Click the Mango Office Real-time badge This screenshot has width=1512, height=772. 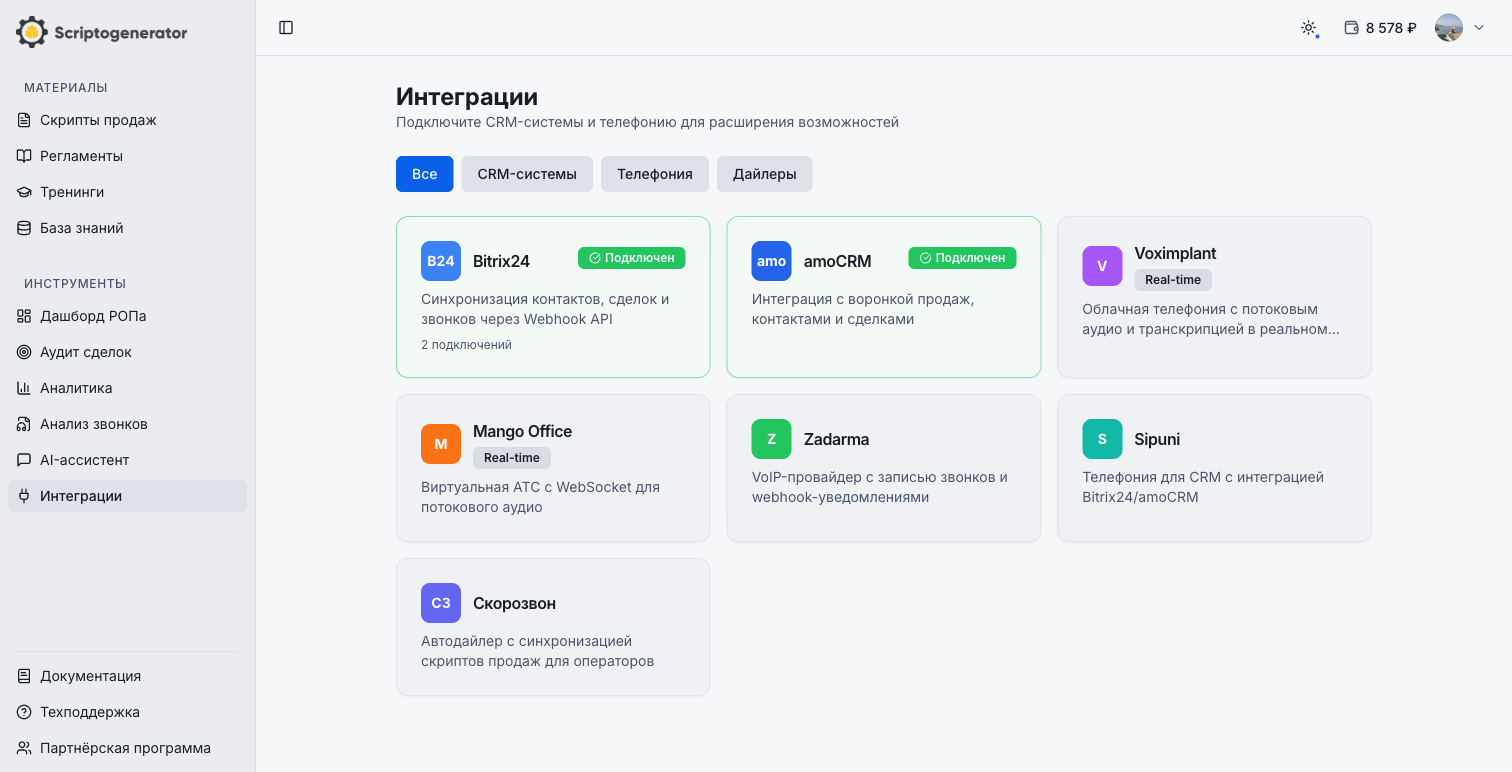(512, 458)
